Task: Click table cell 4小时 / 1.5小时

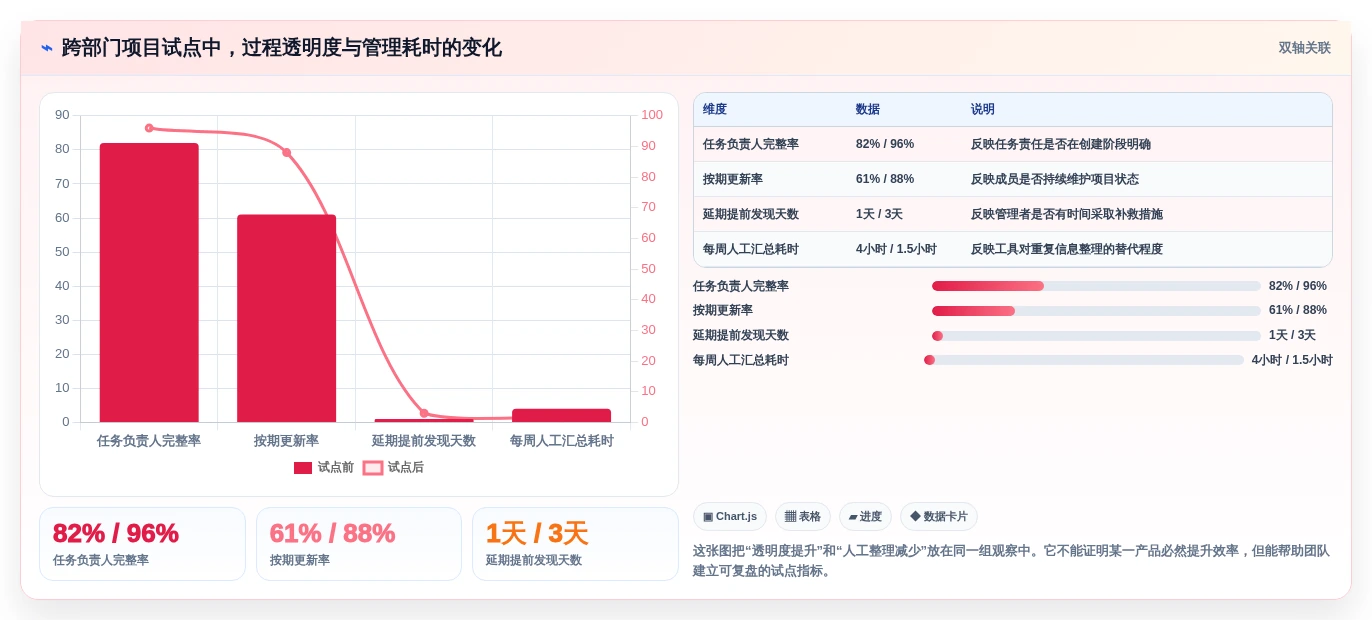Action: click(x=897, y=249)
